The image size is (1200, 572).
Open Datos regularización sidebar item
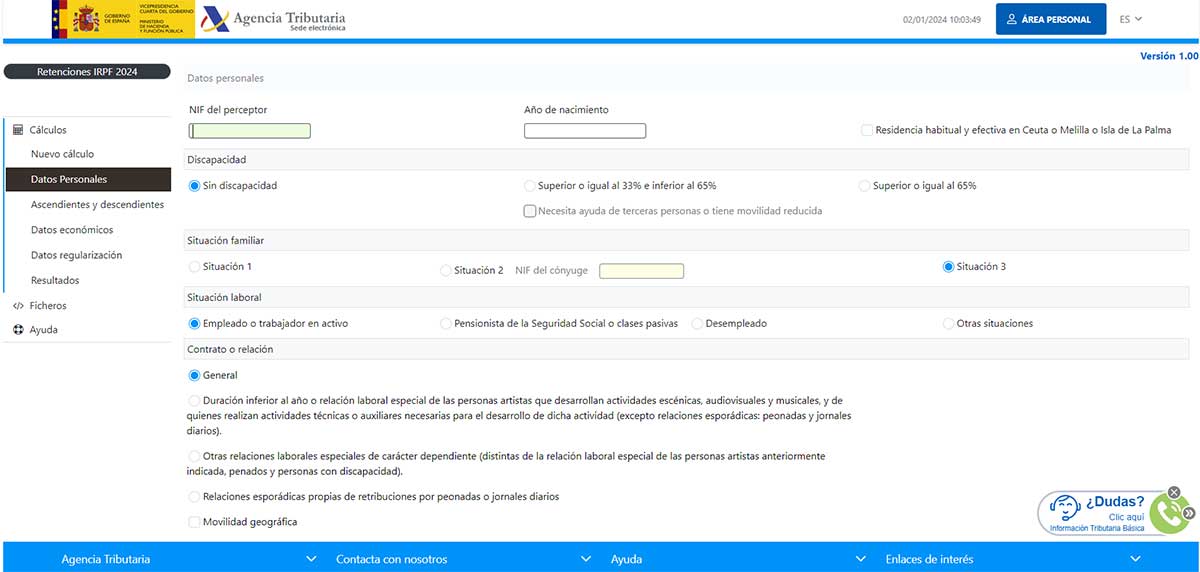pyautogui.click(x=76, y=255)
